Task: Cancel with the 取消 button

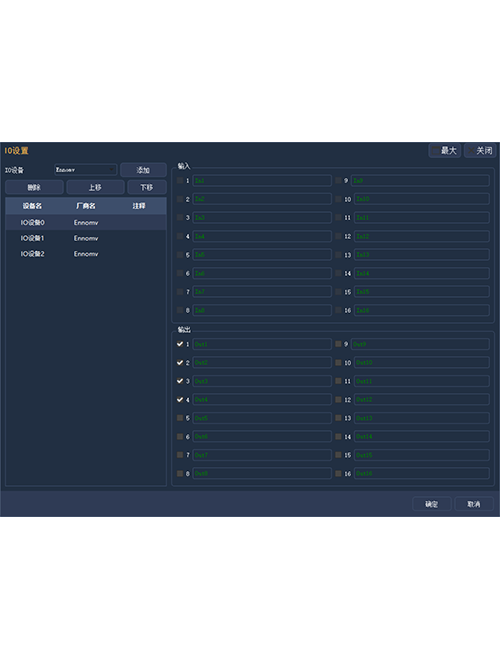Action: [x=474, y=504]
